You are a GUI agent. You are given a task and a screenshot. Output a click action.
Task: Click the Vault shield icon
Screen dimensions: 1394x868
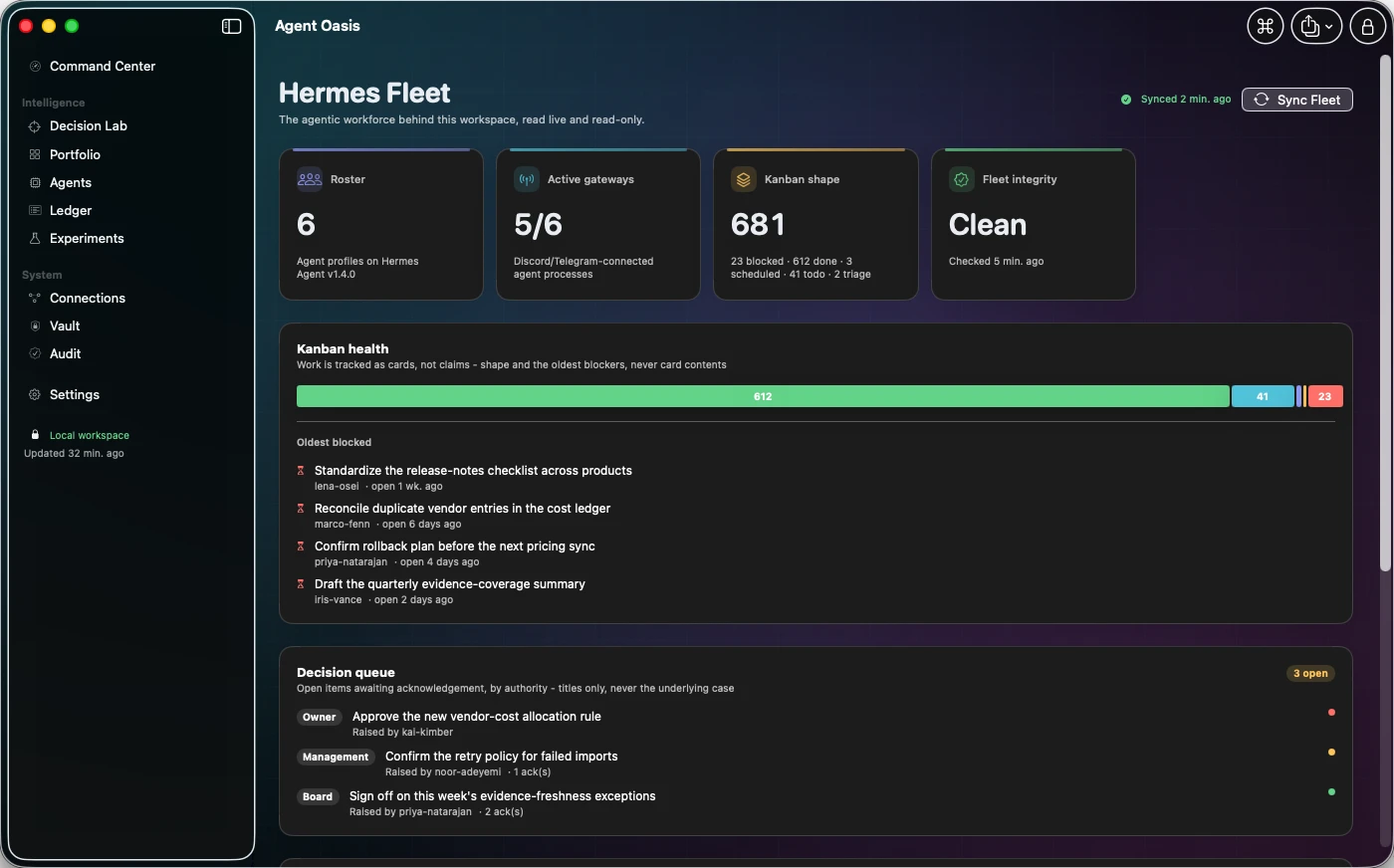click(35, 325)
